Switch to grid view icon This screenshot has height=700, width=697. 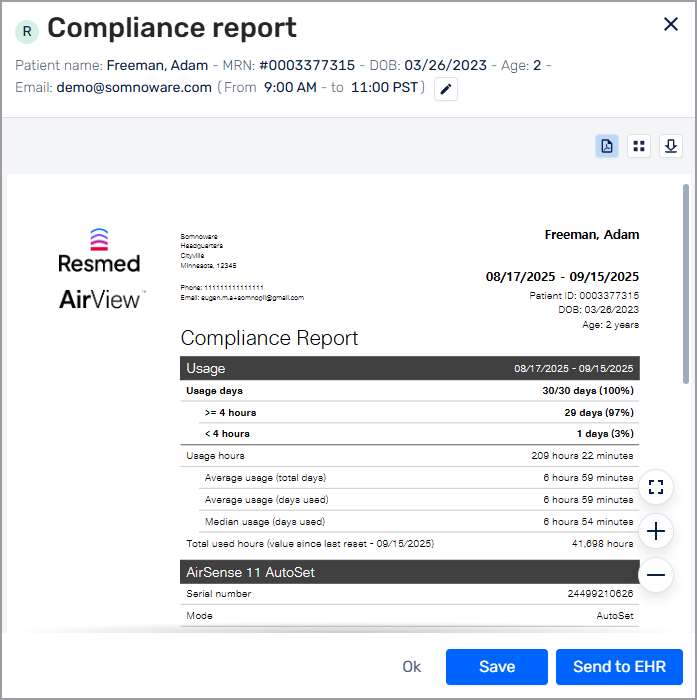(639, 146)
